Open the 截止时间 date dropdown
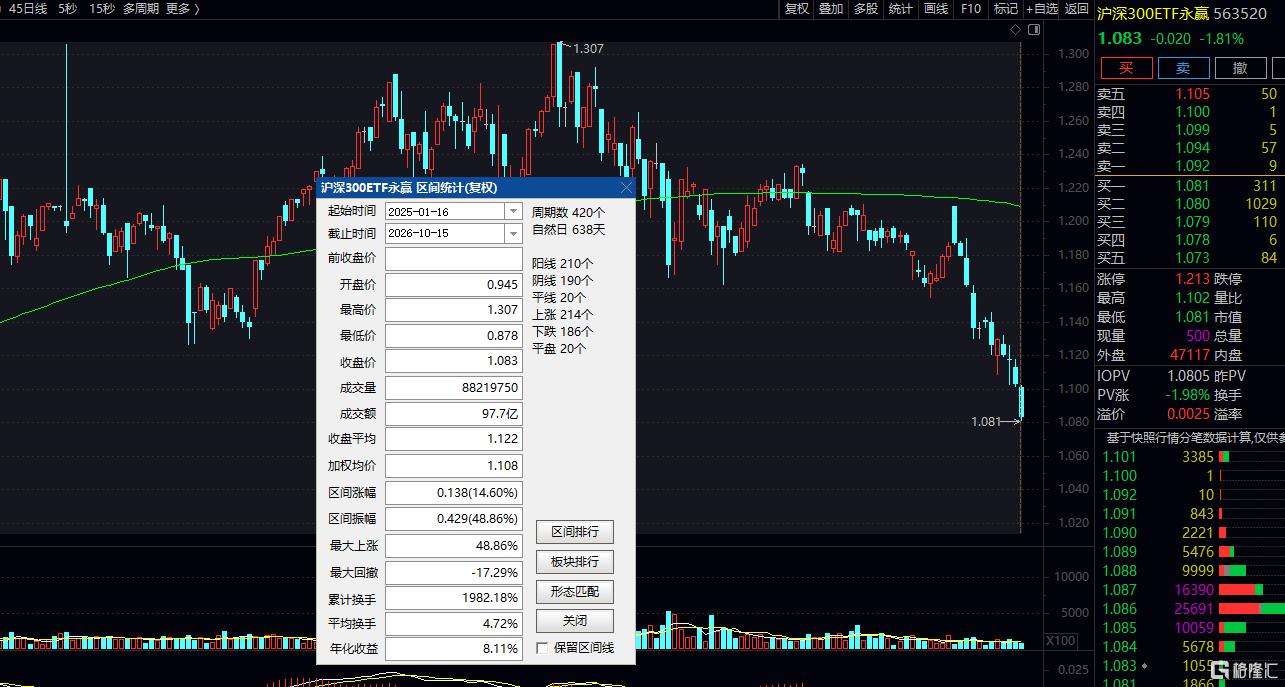The image size is (1285, 687). (514, 233)
